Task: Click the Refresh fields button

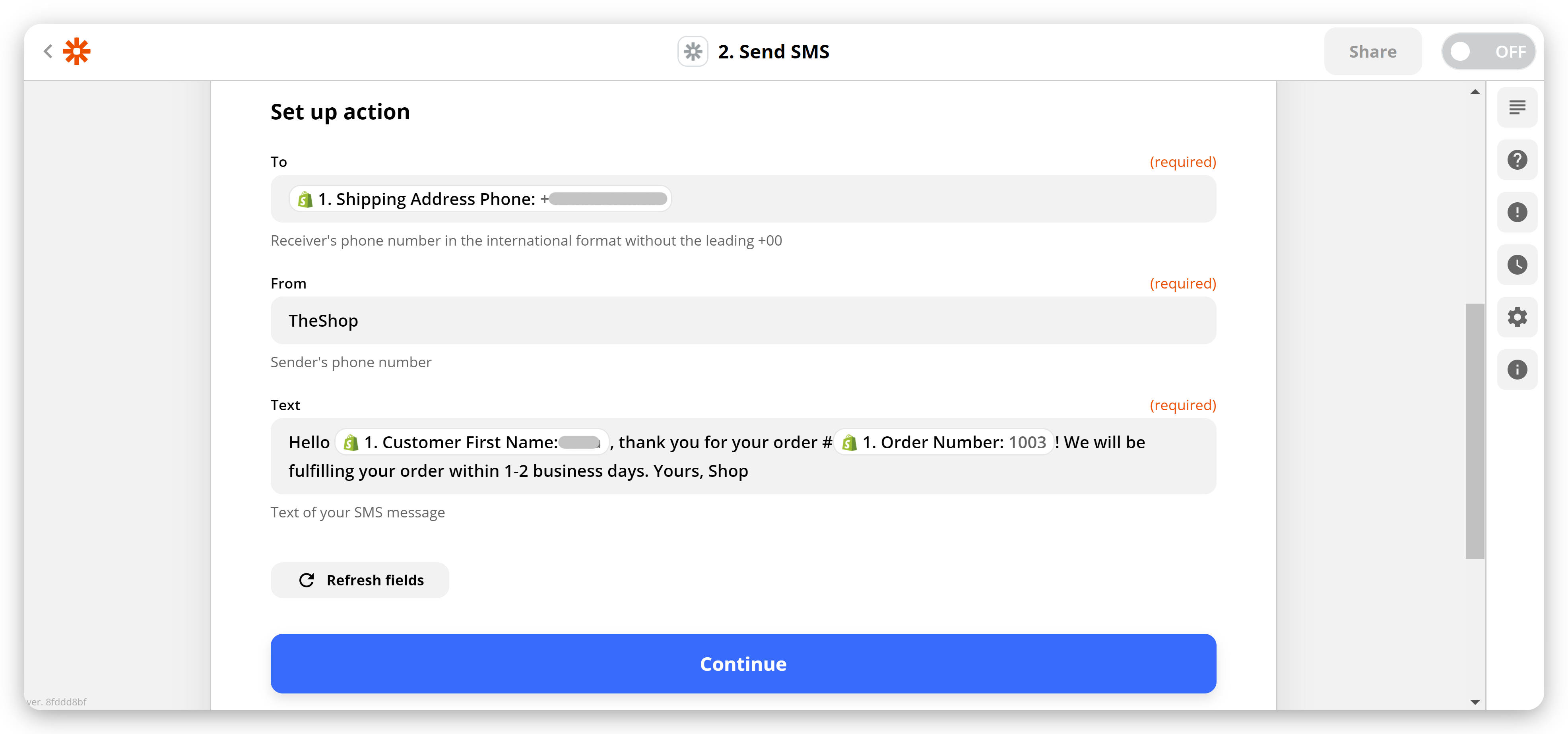Action: (360, 580)
